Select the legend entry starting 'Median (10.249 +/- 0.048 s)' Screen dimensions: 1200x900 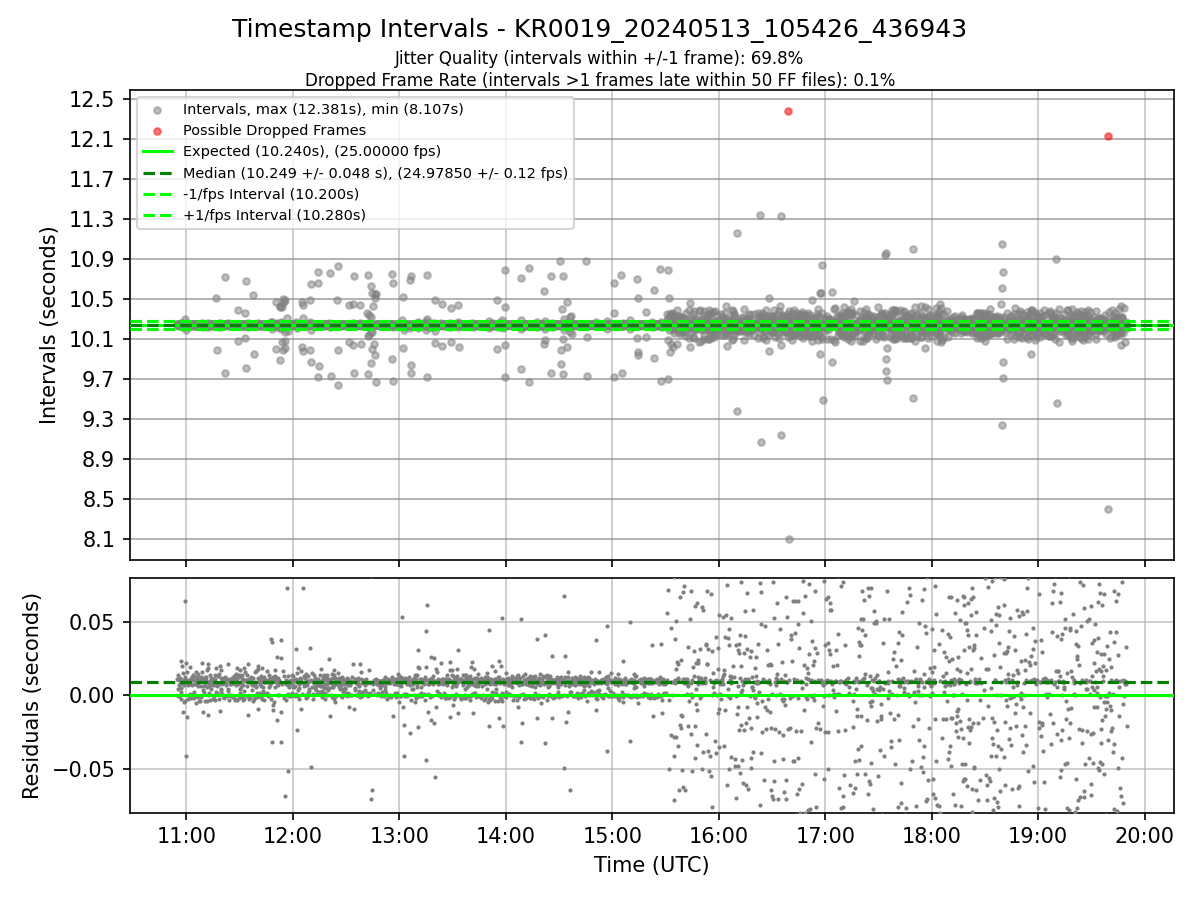pyautogui.click(x=375, y=173)
